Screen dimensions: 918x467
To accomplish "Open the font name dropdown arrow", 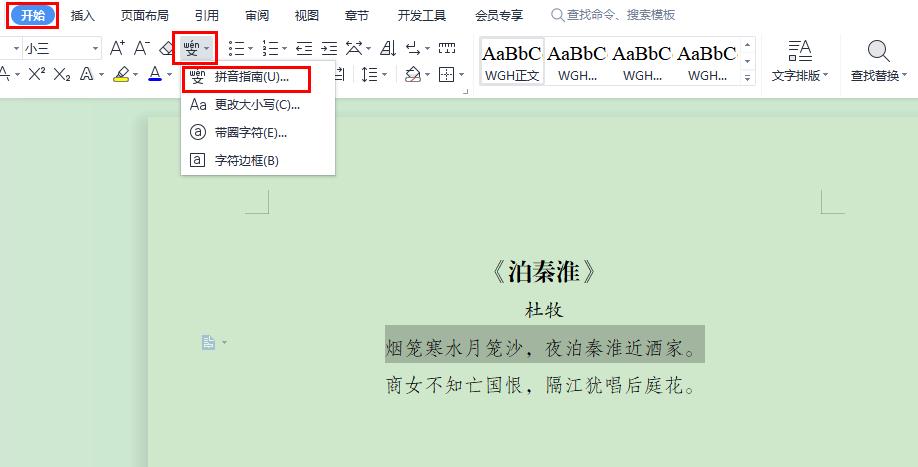I will (16, 48).
